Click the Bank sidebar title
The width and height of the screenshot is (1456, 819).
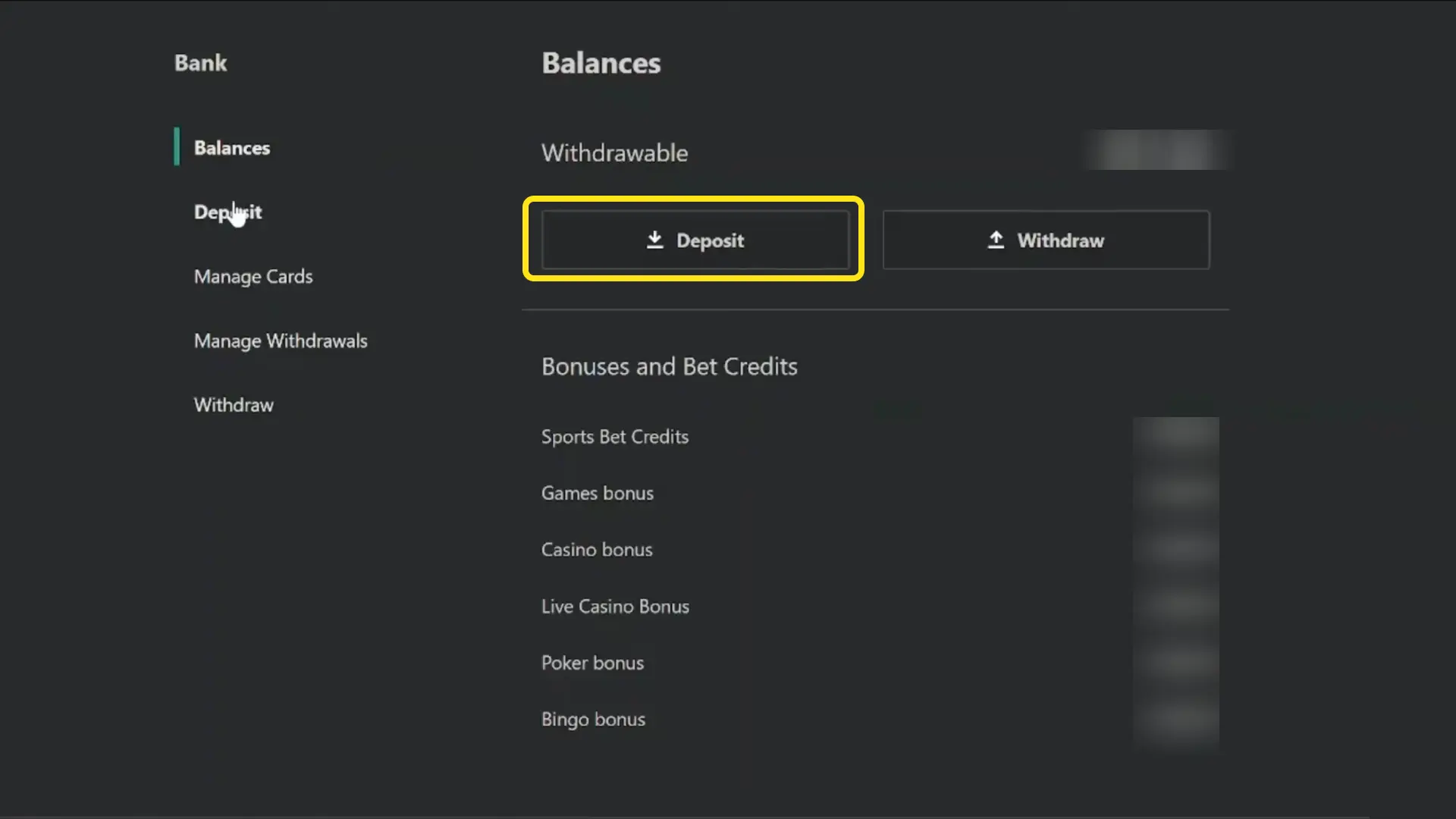pyautogui.click(x=200, y=63)
